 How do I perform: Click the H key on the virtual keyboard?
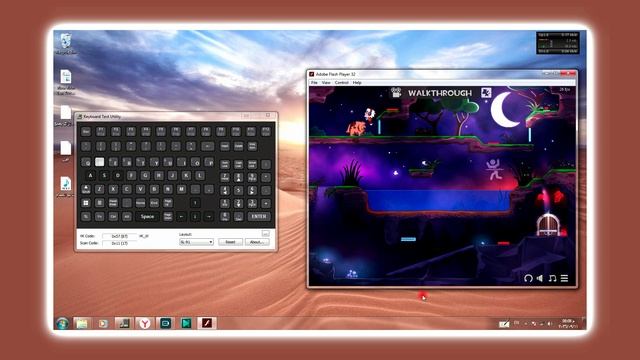tap(159, 176)
